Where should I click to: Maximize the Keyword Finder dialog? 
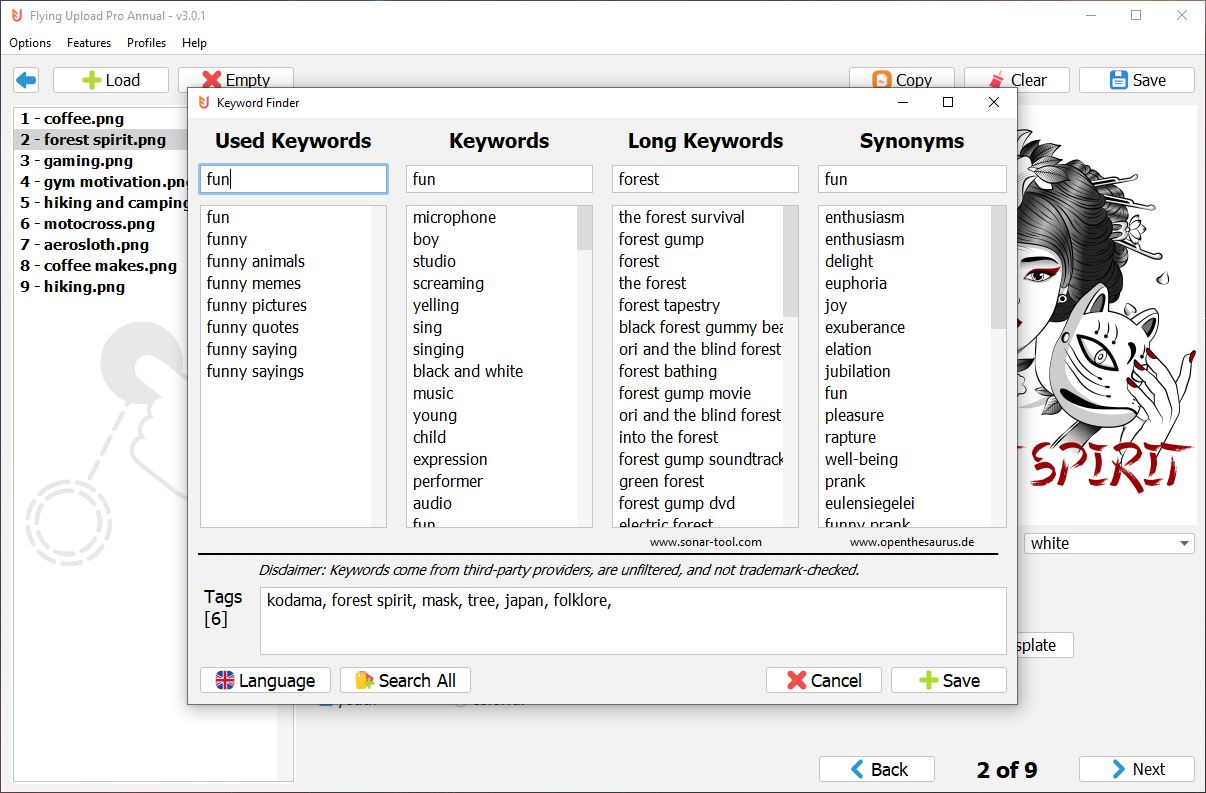pyautogui.click(x=948, y=102)
